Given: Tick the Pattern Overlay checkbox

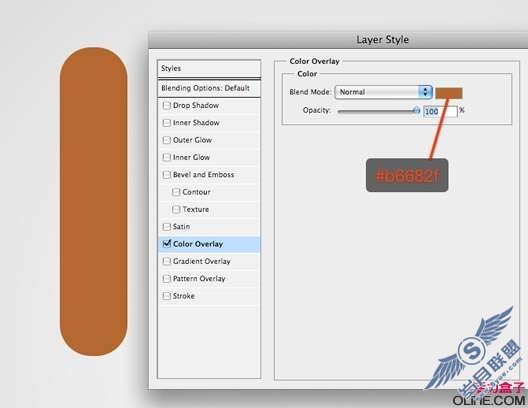Looking at the screenshot, I should [167, 278].
